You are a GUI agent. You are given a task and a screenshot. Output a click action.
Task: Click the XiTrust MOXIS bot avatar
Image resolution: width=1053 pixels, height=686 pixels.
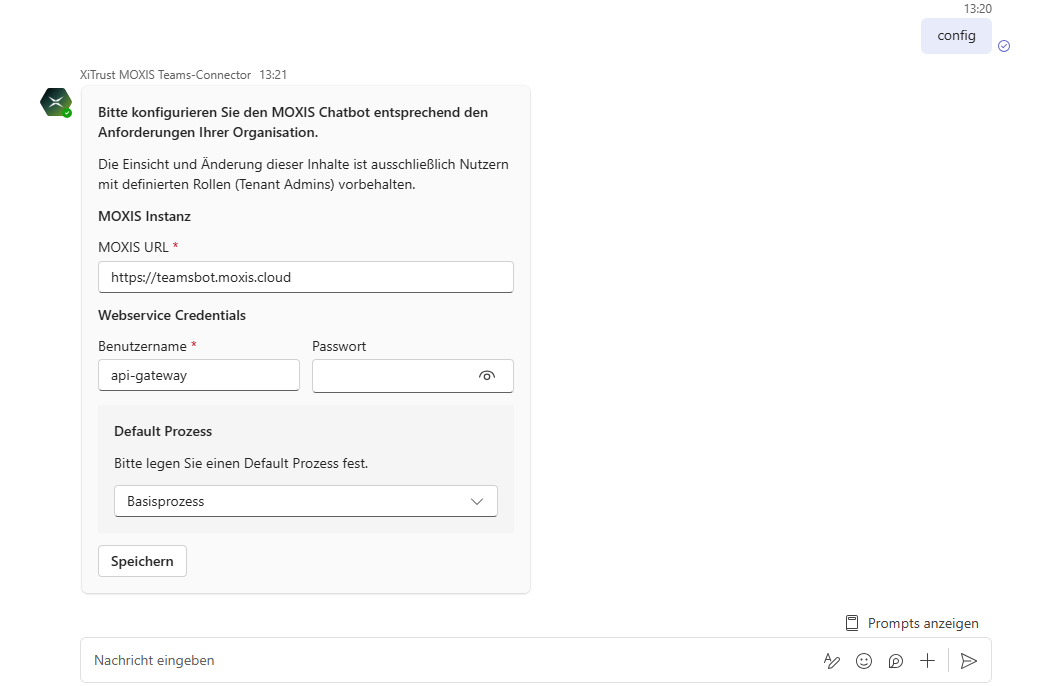56,103
